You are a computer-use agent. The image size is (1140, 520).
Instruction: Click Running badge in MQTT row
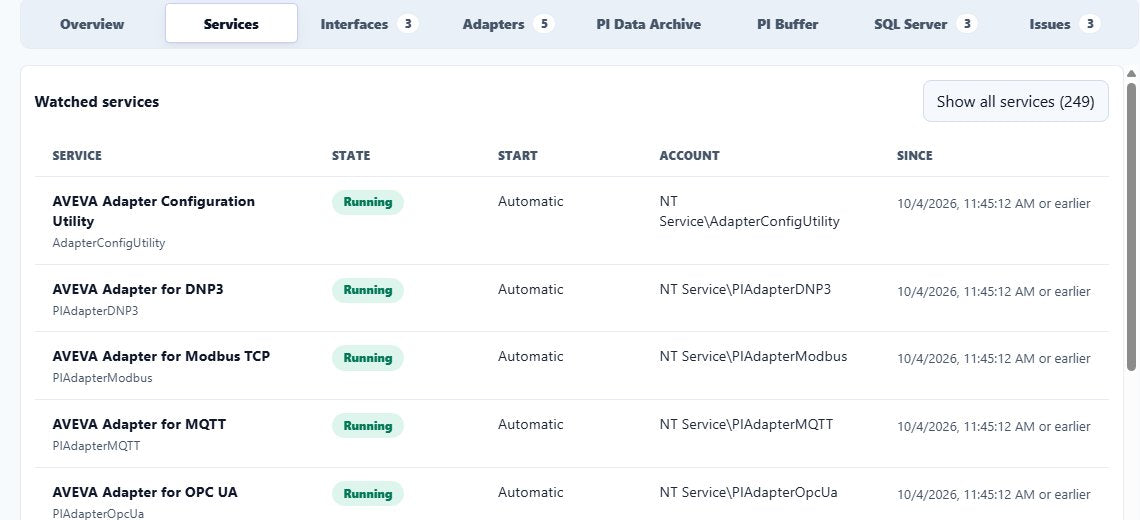point(368,425)
